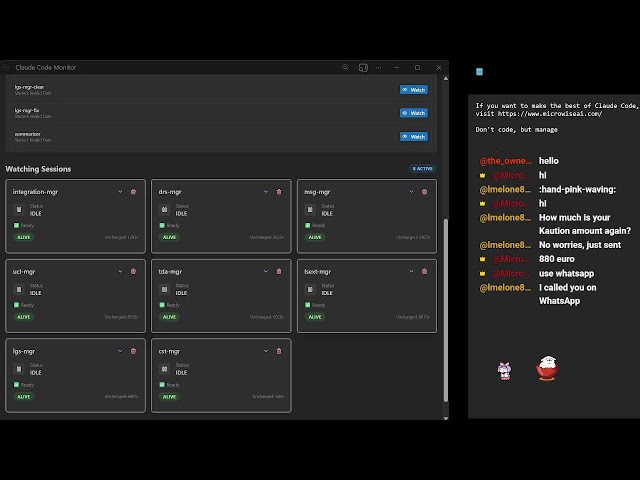Toggle the Ready checkbox in cst-mgr card
The image size is (640, 480).
(162, 384)
